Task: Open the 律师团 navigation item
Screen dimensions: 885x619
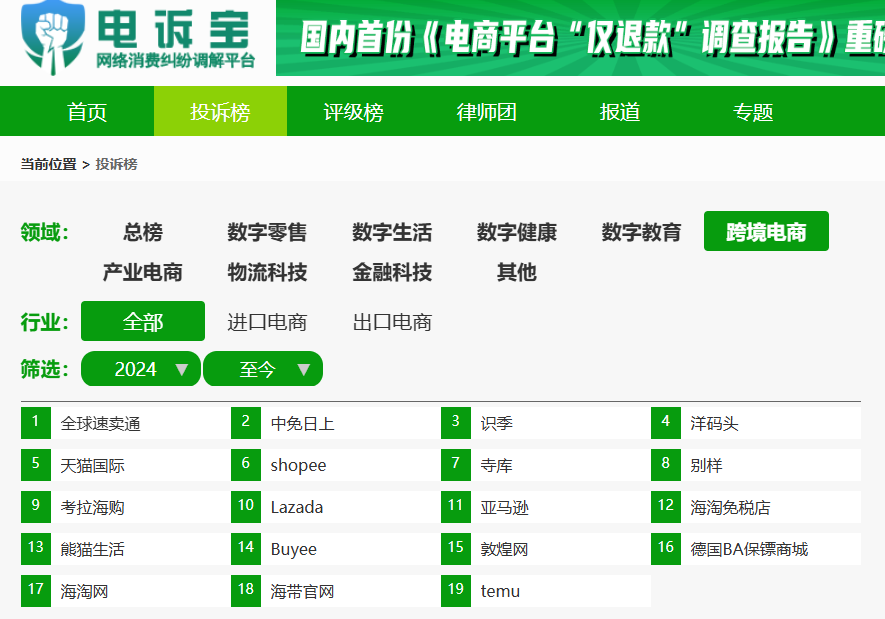Action: pos(487,112)
